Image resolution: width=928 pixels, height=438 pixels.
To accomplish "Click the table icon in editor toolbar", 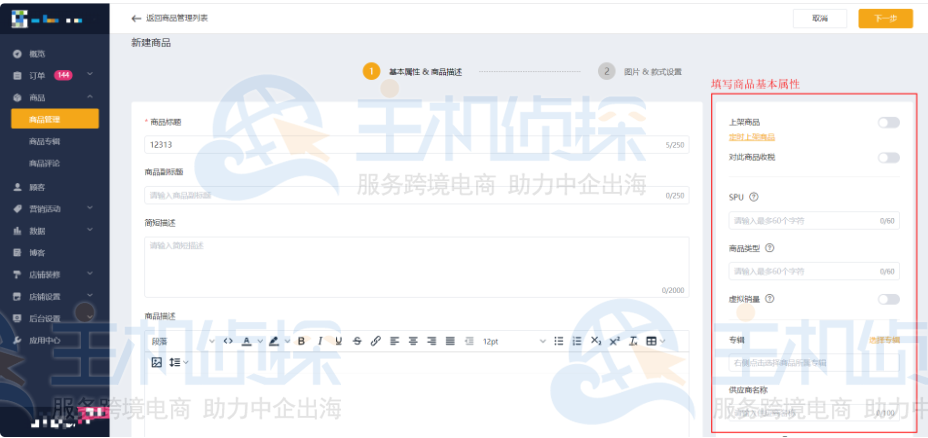I will pyautogui.click(x=651, y=341).
